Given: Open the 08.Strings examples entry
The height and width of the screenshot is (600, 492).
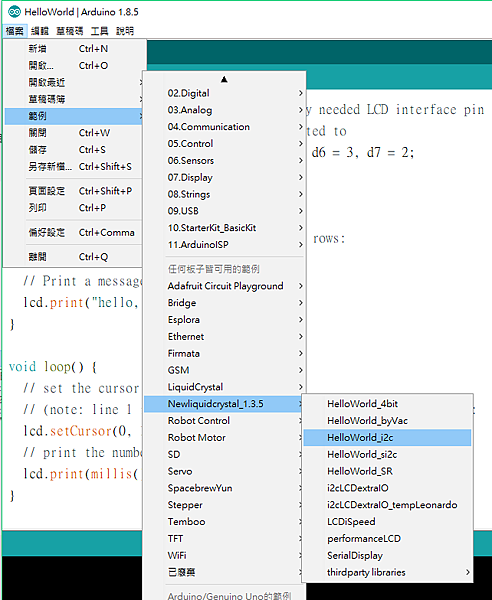Looking at the screenshot, I should click(x=225, y=194).
